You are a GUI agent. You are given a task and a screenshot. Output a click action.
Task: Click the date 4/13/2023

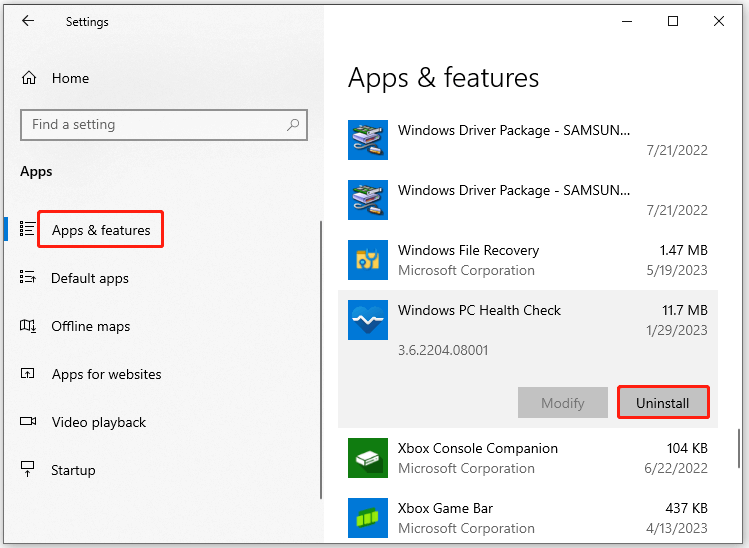pyautogui.click(x=676, y=528)
